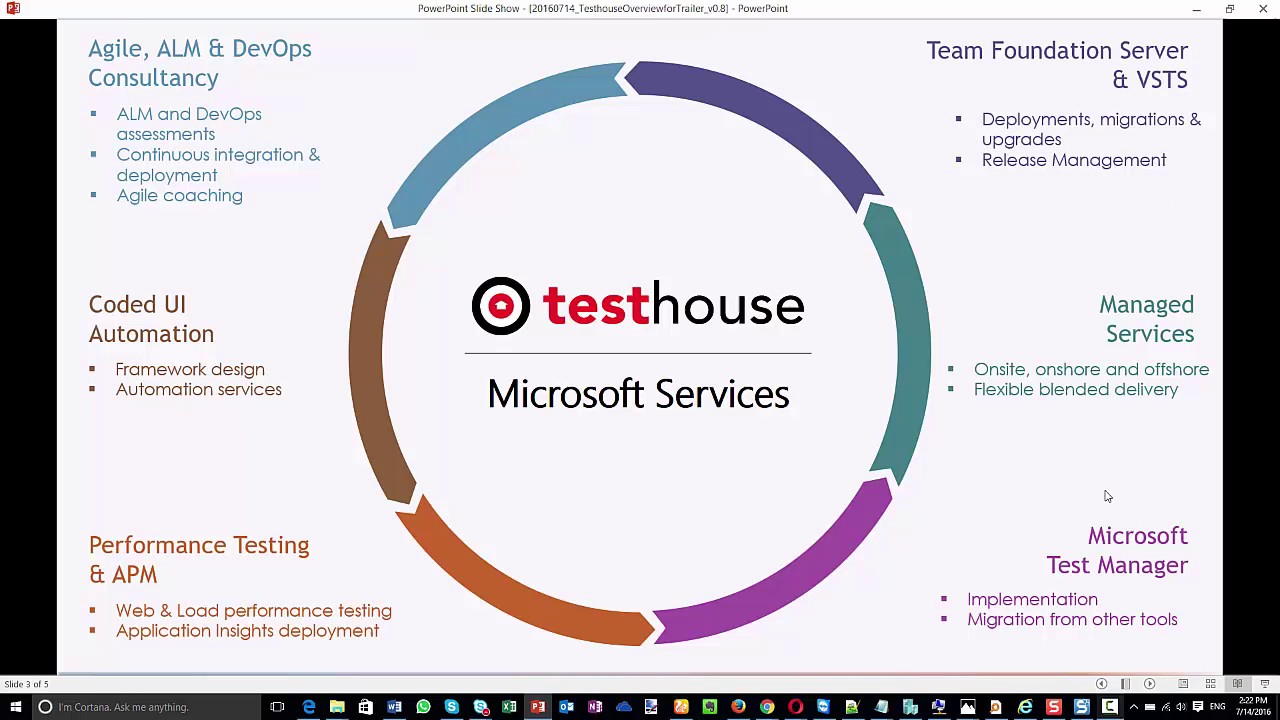This screenshot has width=1280, height=720.
Task: Click the Cortana search box
Action: coord(145,707)
